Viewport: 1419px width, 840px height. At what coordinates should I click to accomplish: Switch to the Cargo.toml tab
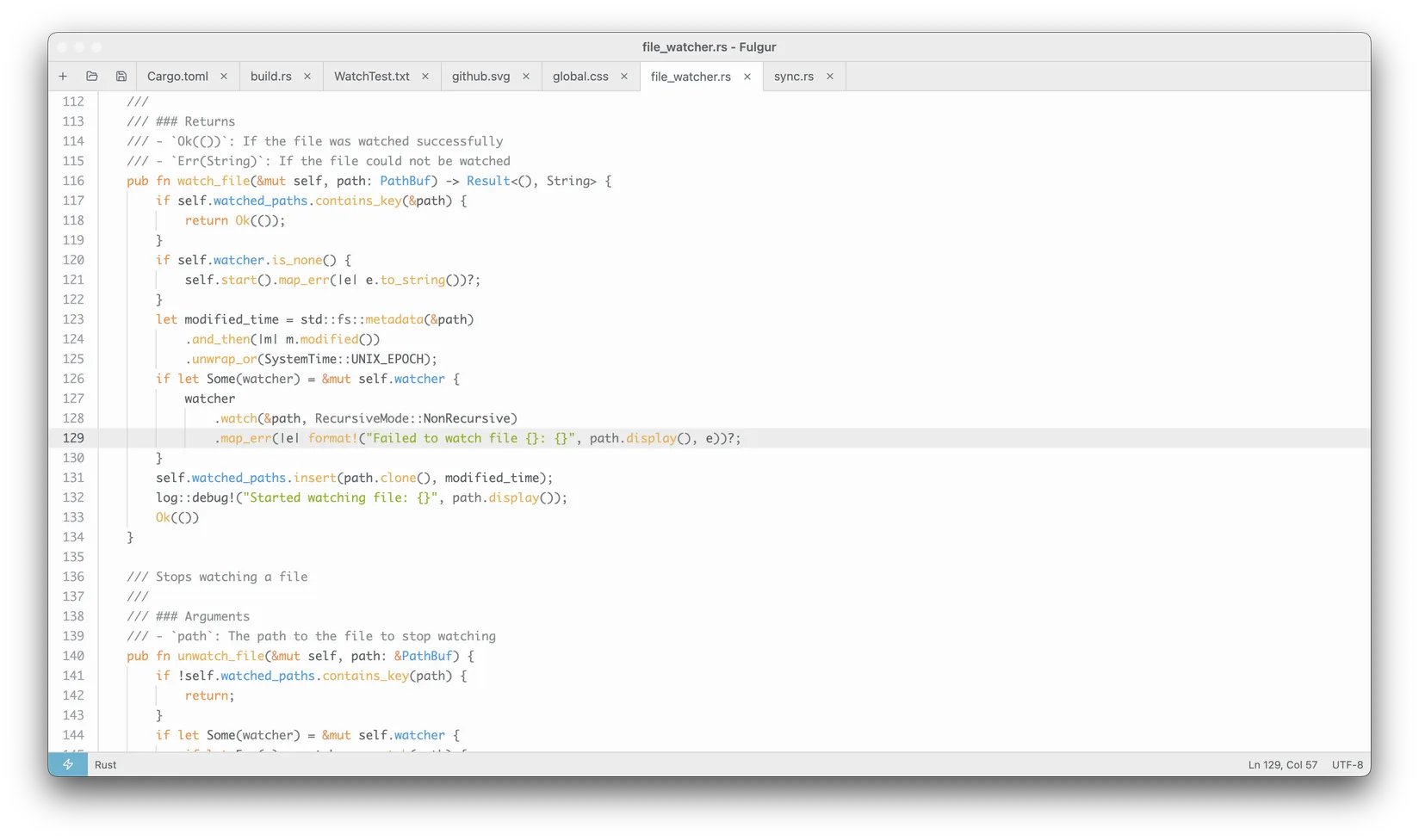(177, 77)
